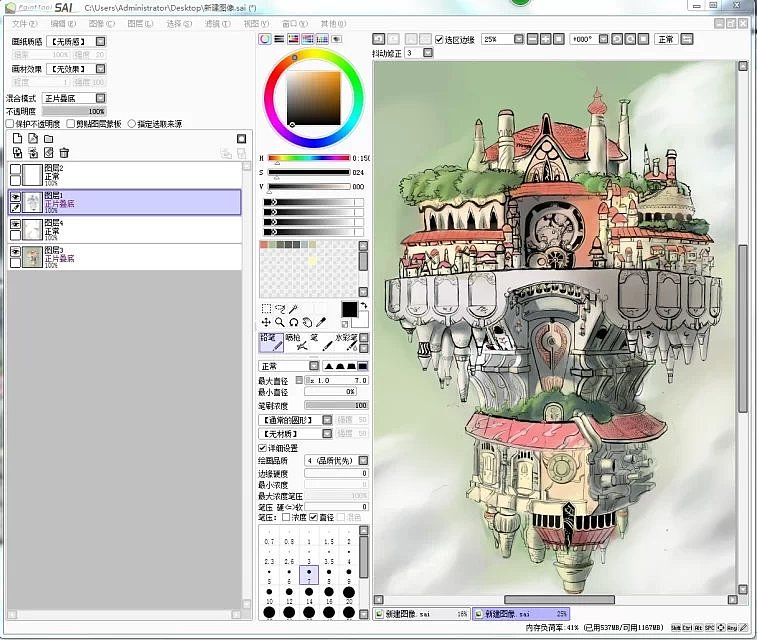Image resolution: width=757 pixels, height=640 pixels.
Task: Toggle 详细设置 checkbox
Action: point(262,448)
